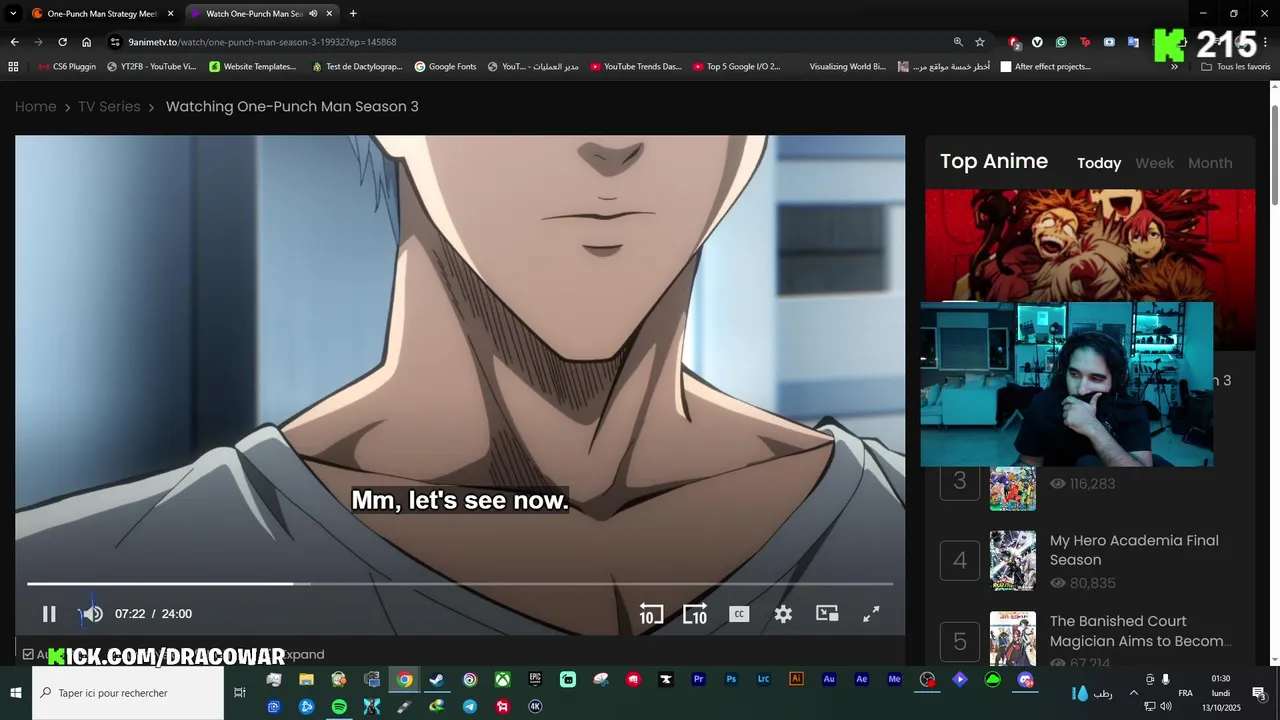The image size is (1280, 720).
Task: Pause the video playback
Action: [x=49, y=614]
